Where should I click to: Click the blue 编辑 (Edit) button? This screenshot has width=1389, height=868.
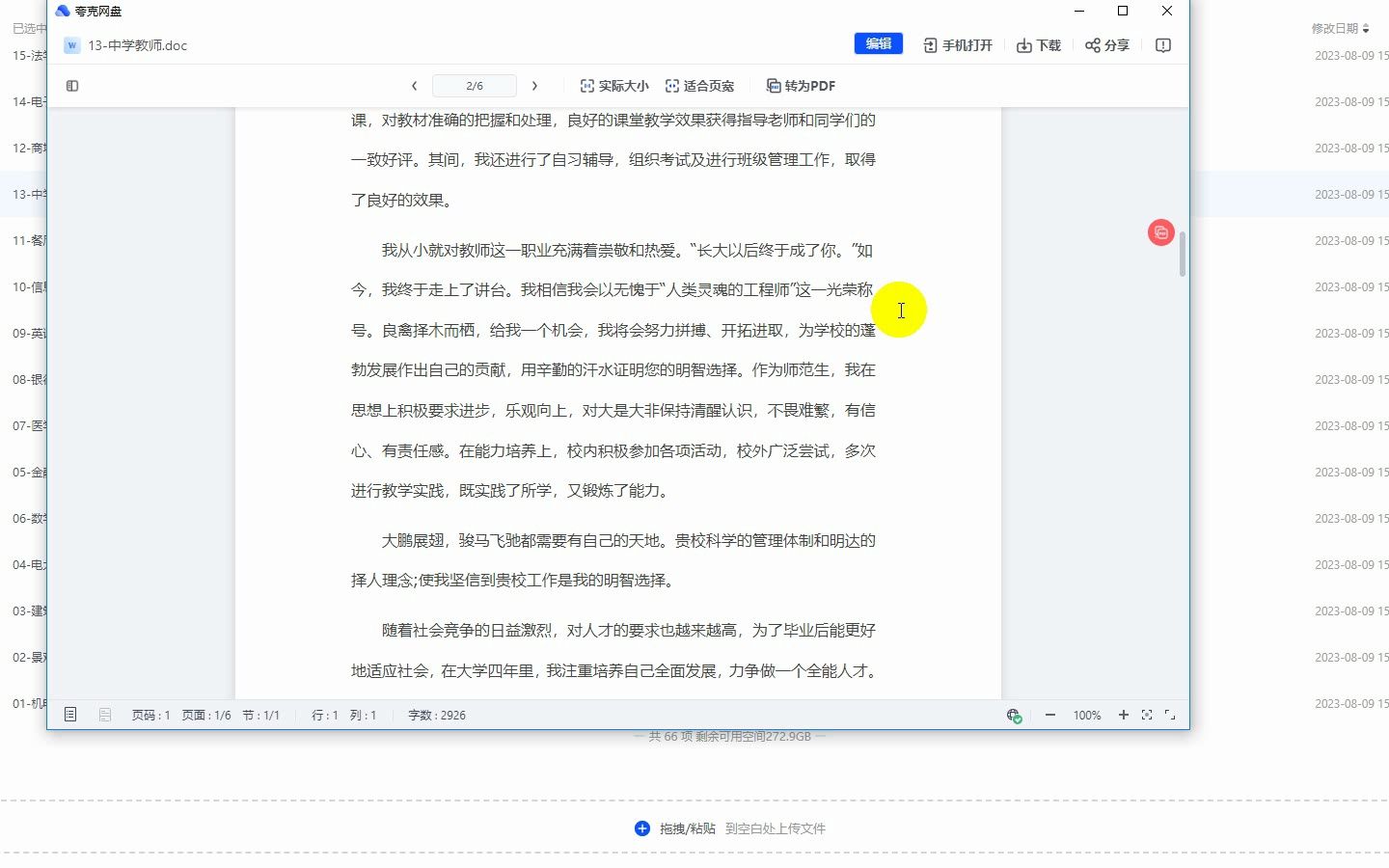(x=878, y=44)
